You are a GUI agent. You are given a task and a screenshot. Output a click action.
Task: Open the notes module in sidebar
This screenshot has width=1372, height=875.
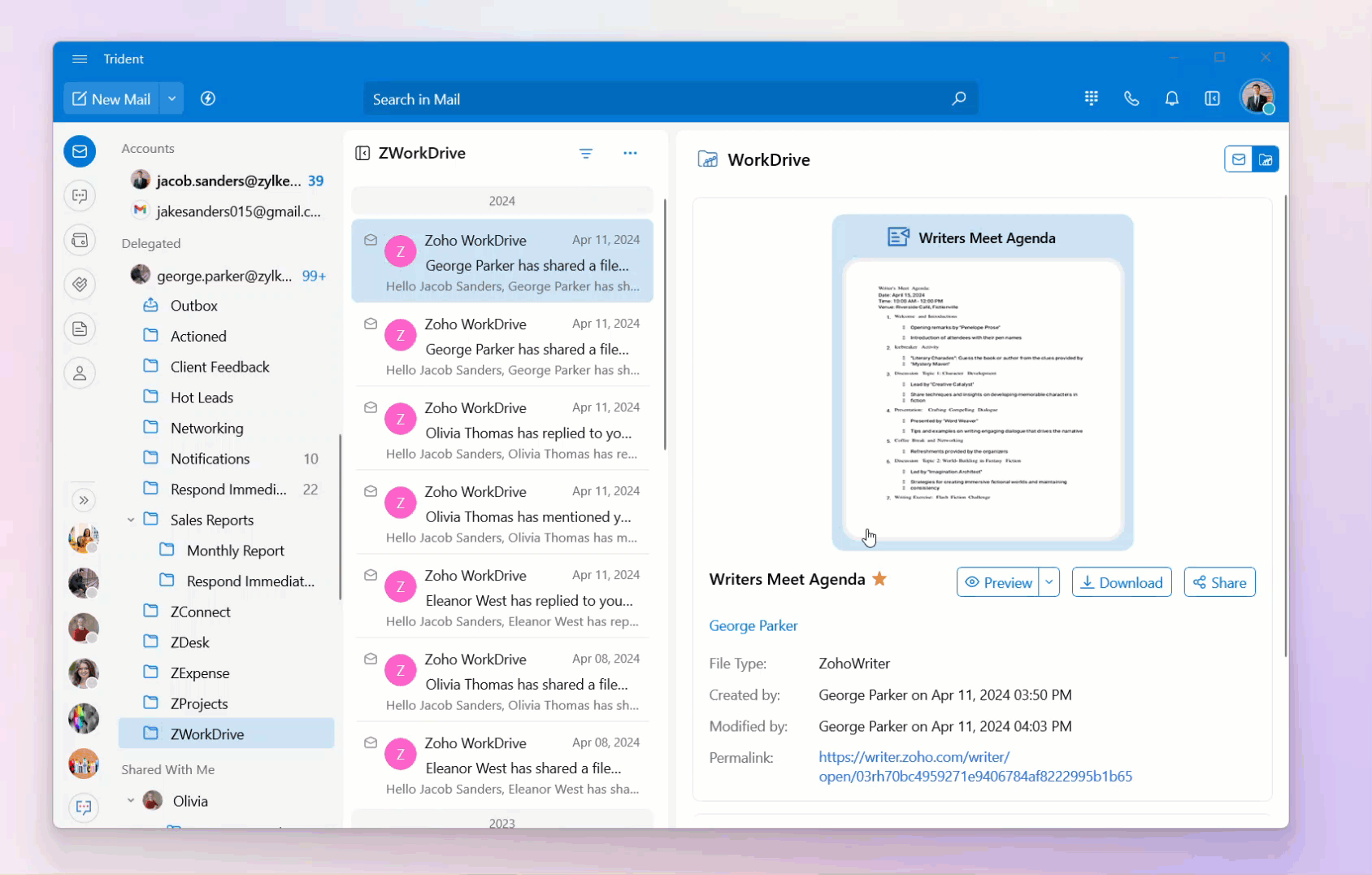[x=80, y=329]
